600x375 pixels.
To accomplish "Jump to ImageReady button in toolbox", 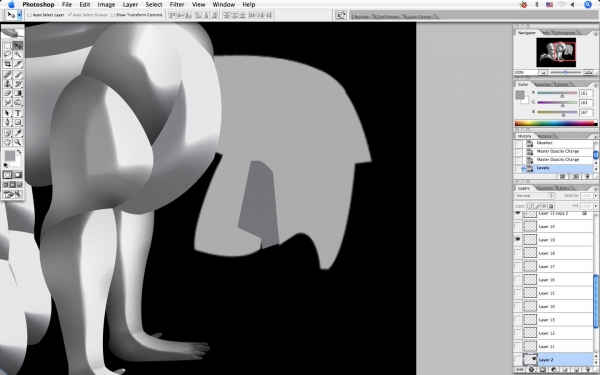I will point(13,194).
